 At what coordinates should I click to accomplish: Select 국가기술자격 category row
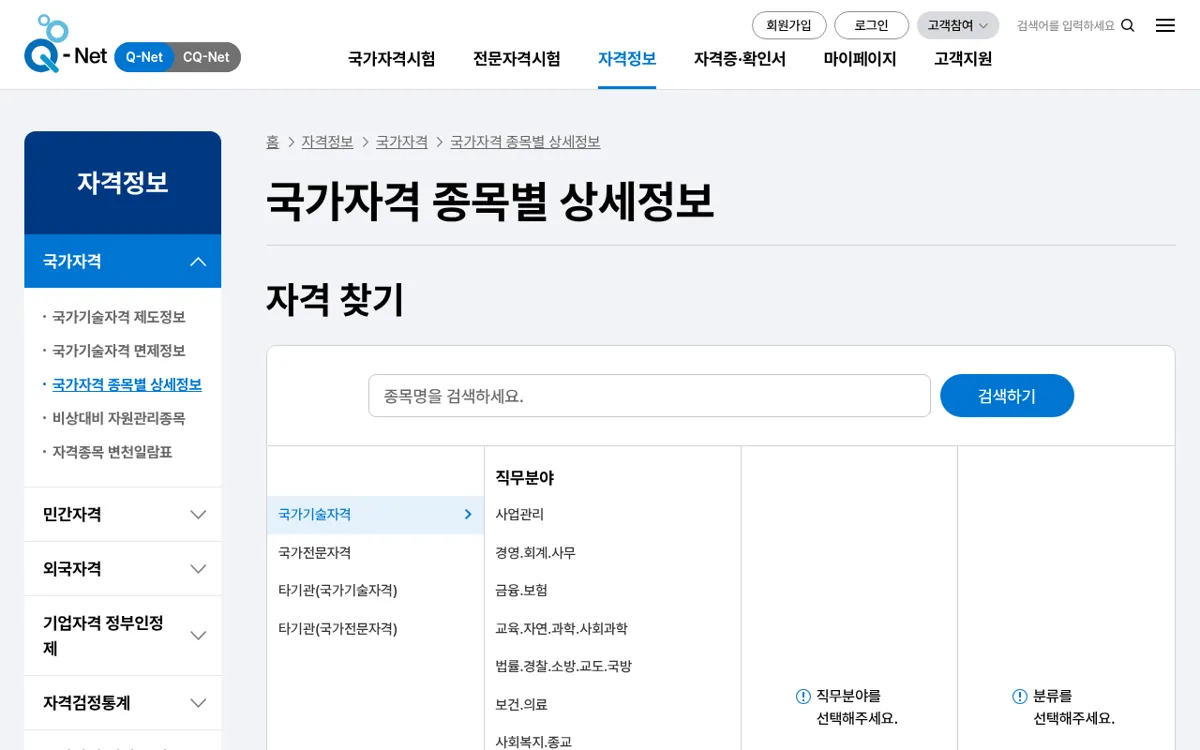pyautogui.click(x=375, y=515)
